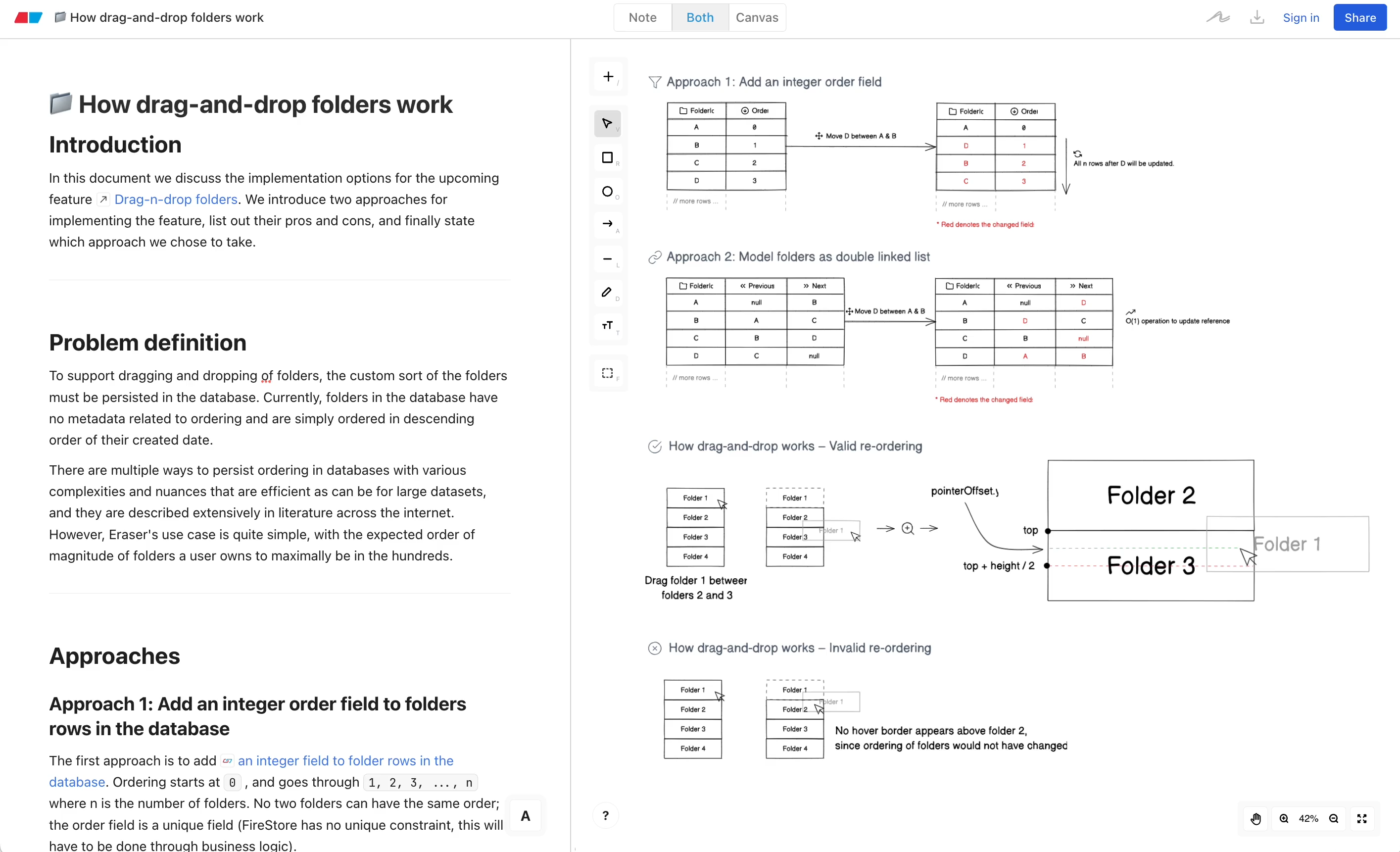Image resolution: width=1400 pixels, height=852 pixels.
Task: Select the Ellipse shape tool
Action: (x=607, y=192)
